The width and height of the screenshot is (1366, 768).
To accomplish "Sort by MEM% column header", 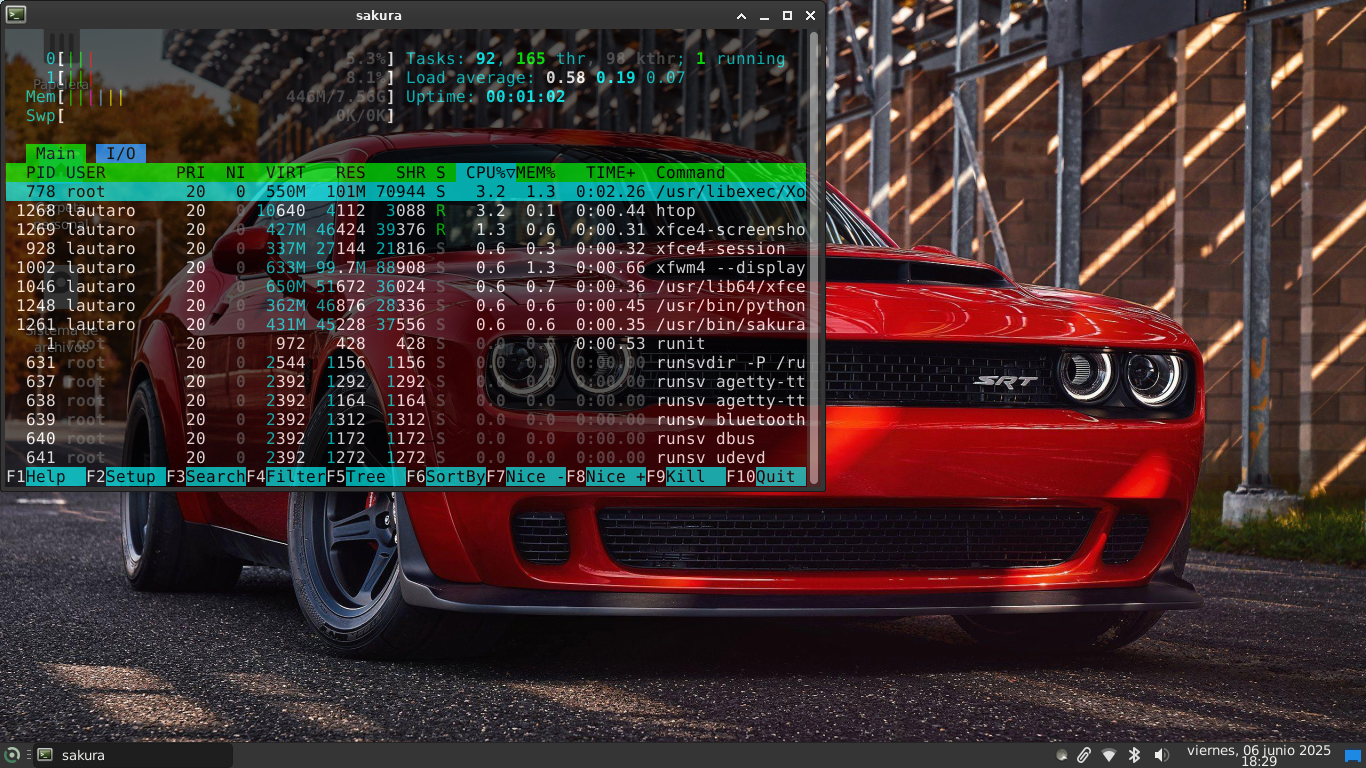I will 536,173.
